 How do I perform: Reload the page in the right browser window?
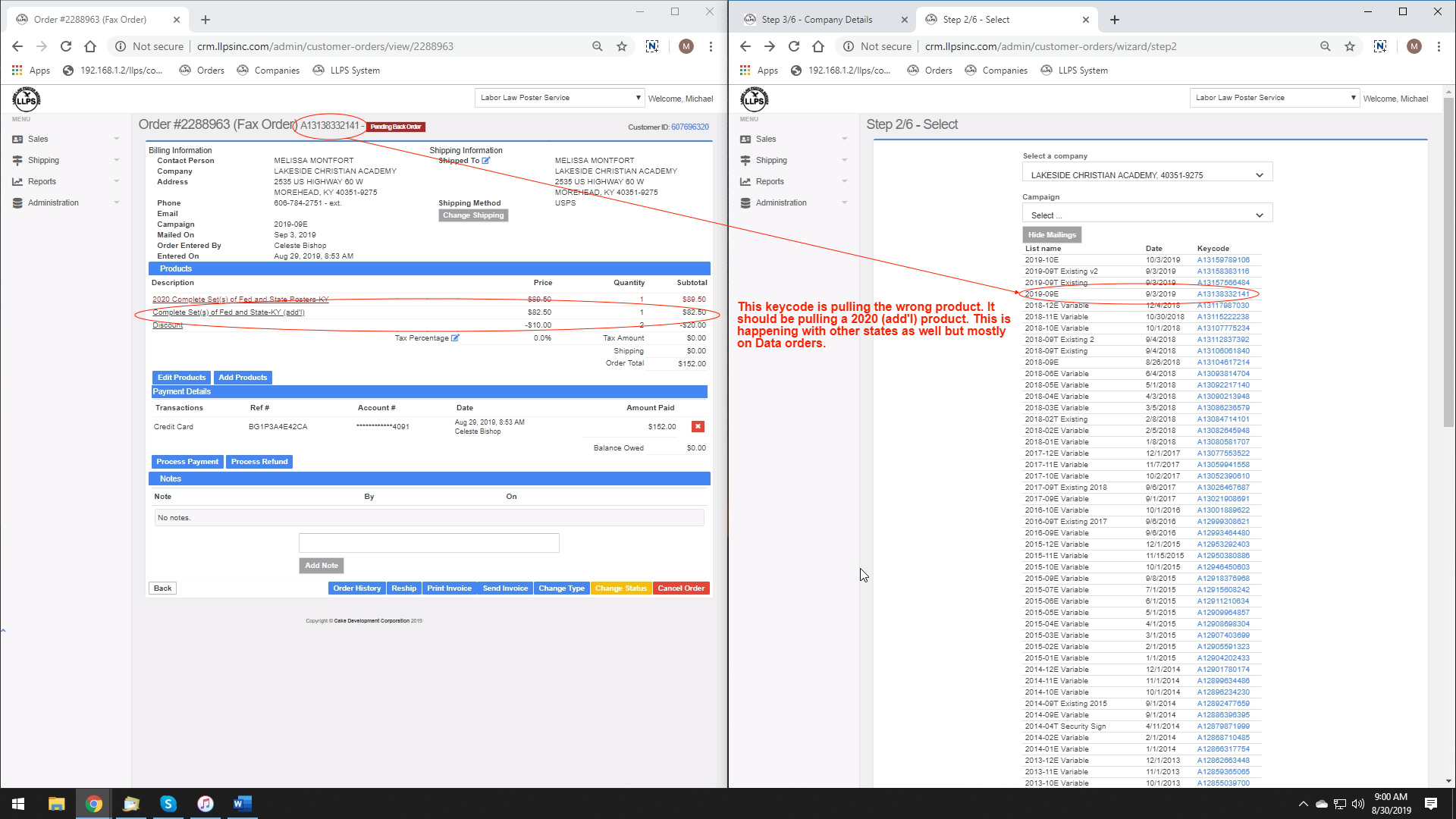pyautogui.click(x=794, y=46)
